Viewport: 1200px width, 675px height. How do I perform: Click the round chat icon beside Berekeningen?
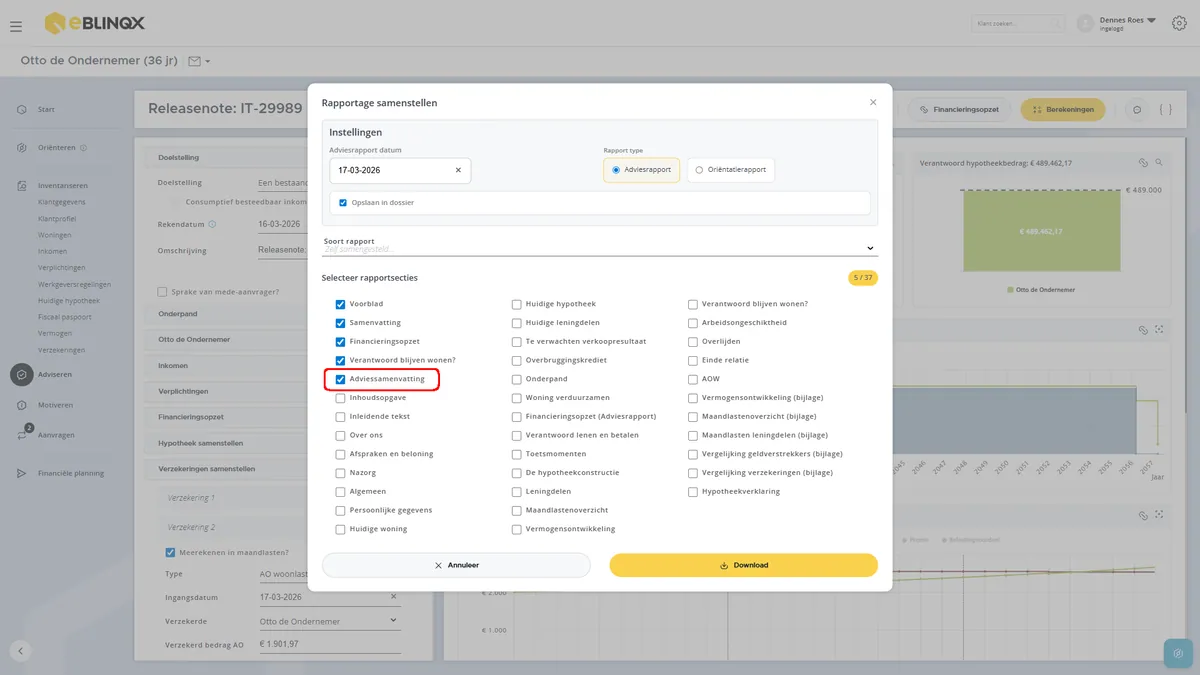click(x=1136, y=109)
